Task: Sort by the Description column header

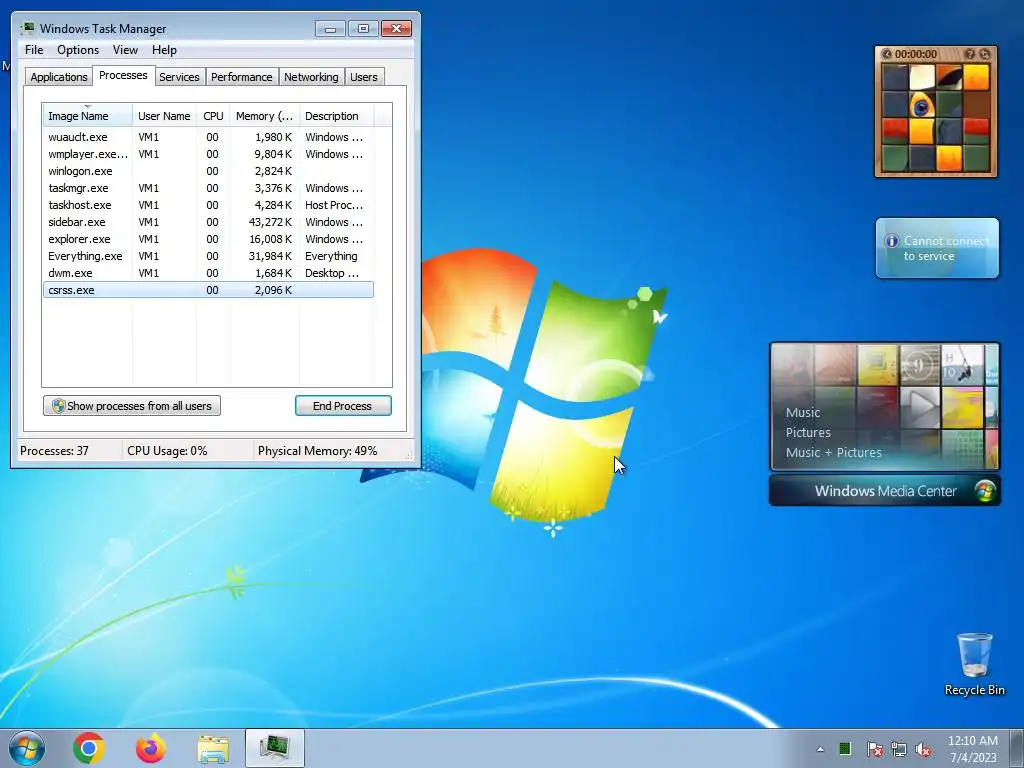Action: pos(336,116)
